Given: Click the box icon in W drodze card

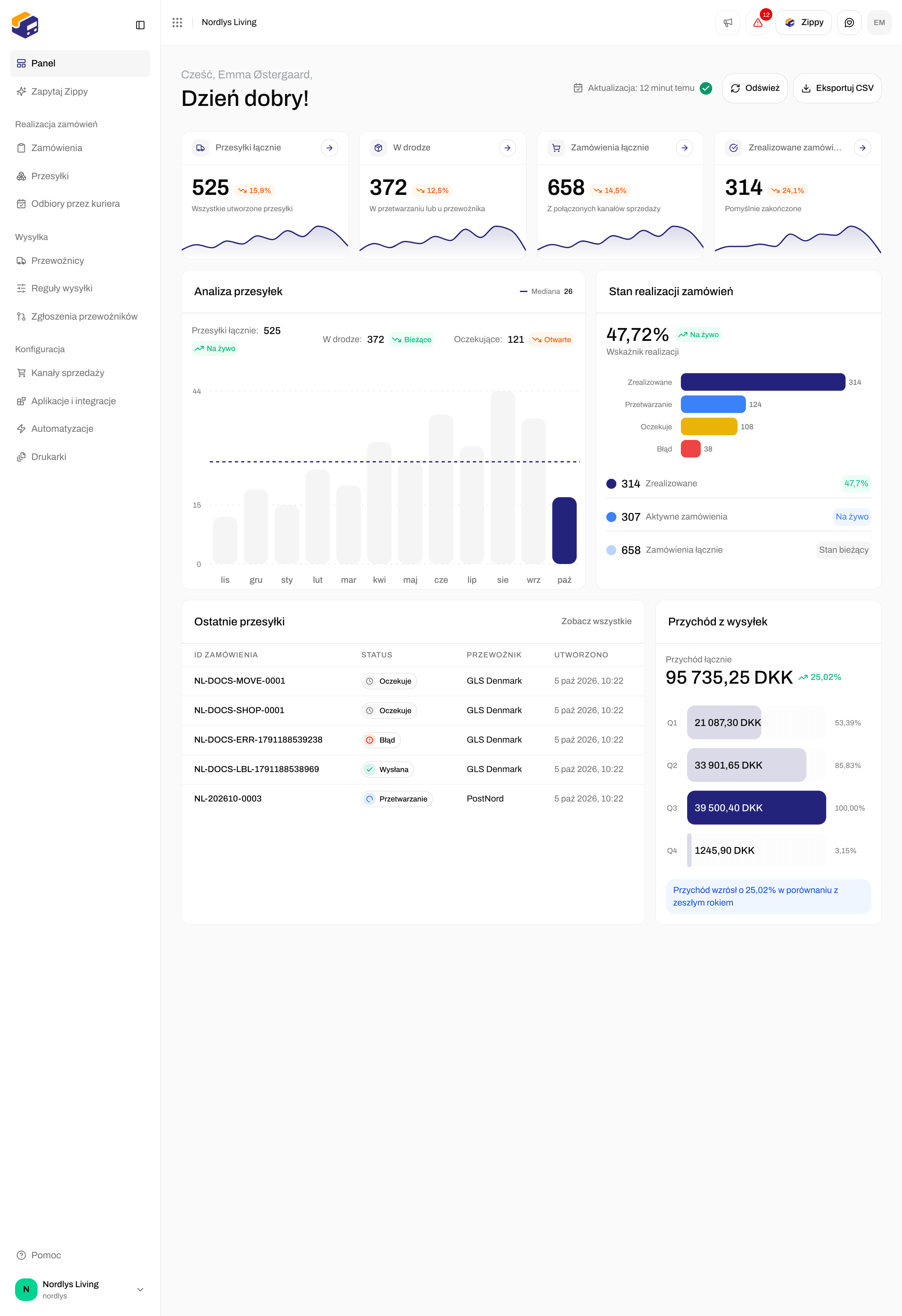Looking at the screenshot, I should [x=379, y=148].
